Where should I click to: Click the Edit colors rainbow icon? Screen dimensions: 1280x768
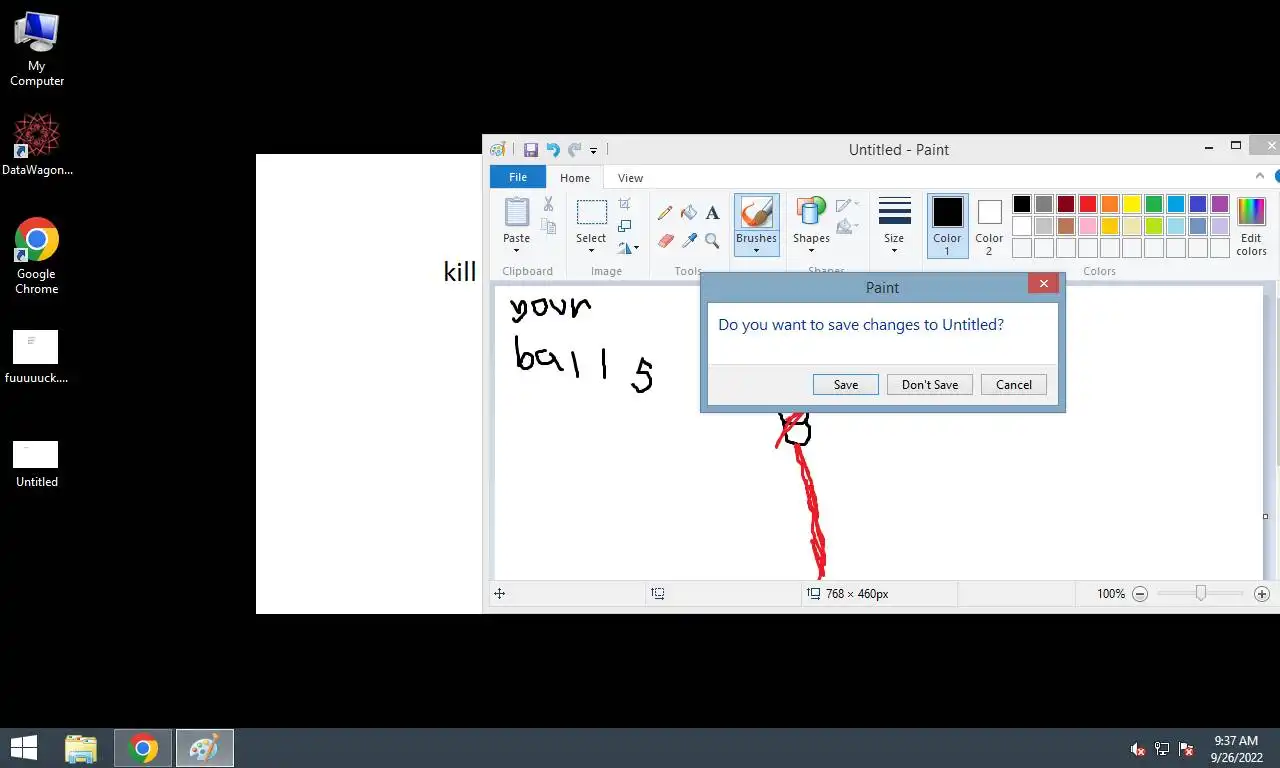point(1251,212)
